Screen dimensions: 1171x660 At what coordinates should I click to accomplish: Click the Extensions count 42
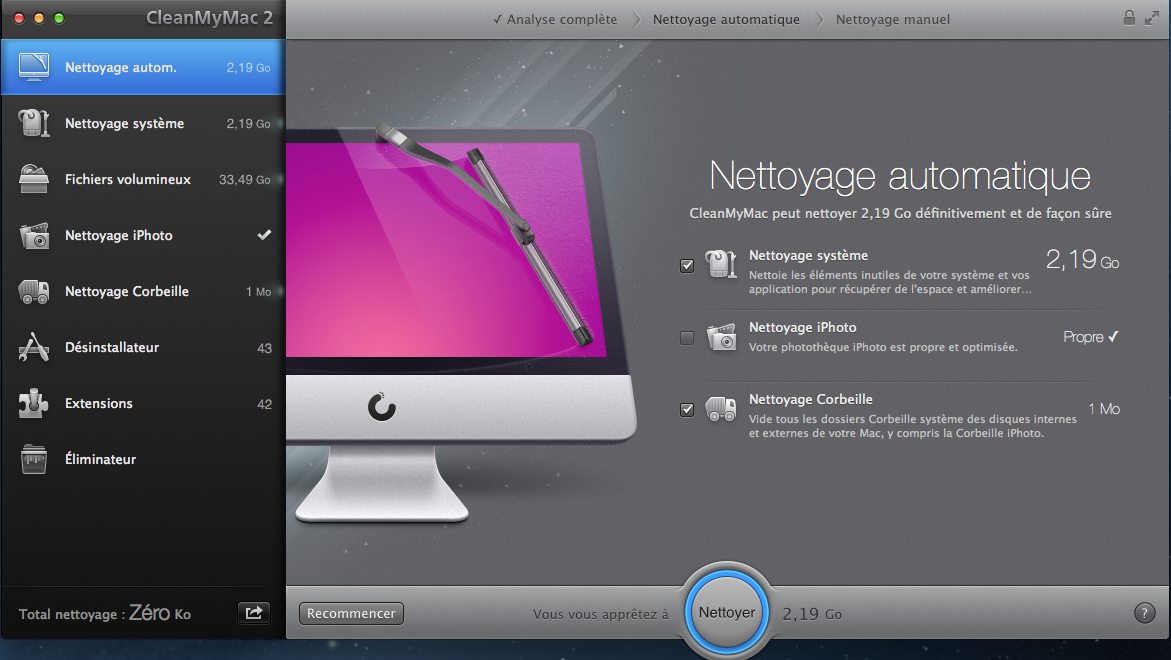pos(264,404)
